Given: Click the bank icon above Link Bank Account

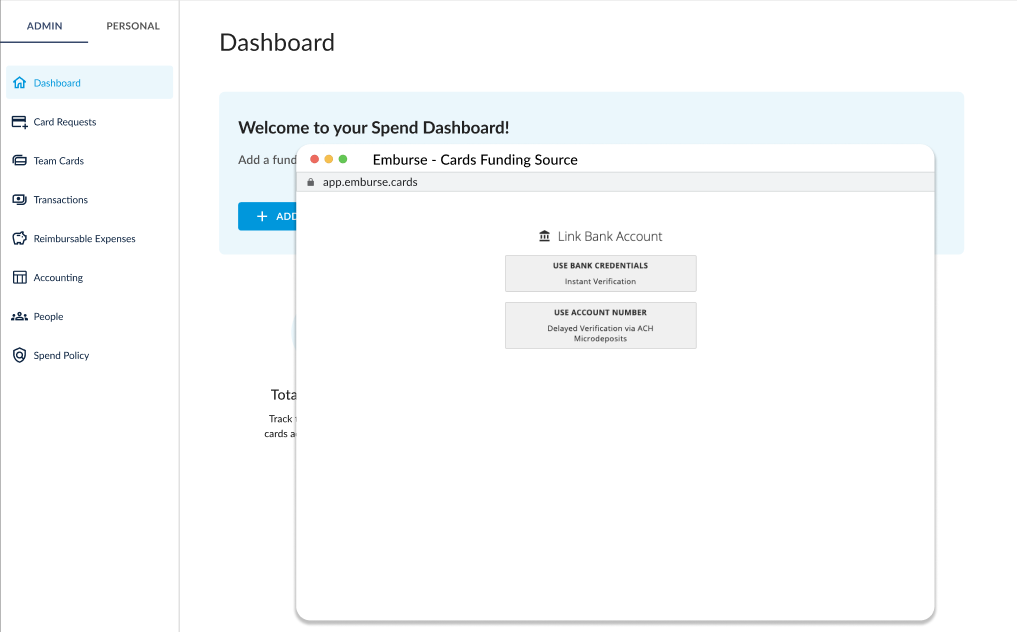Looking at the screenshot, I should click(543, 236).
